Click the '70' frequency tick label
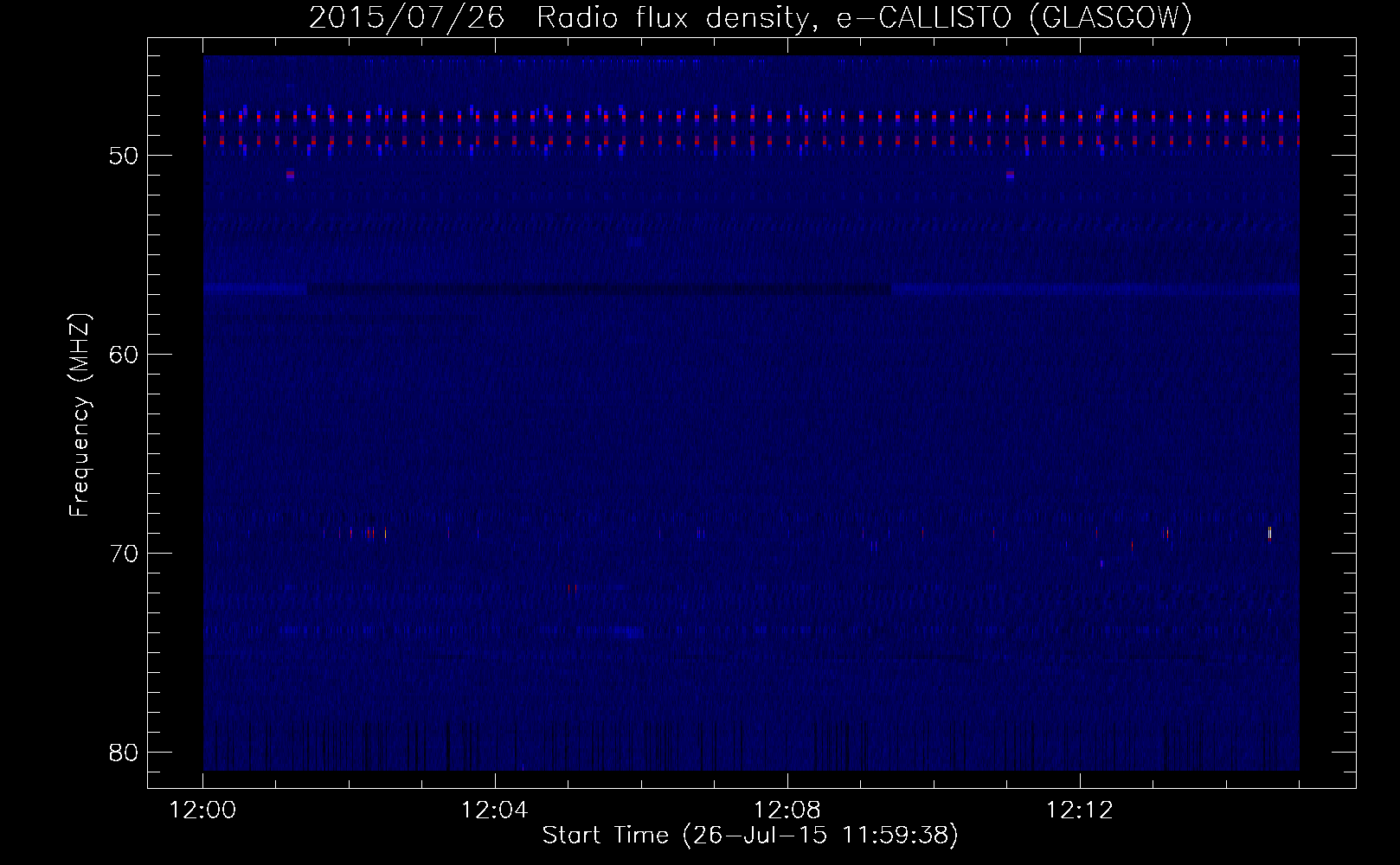This screenshot has width=1400, height=865. coord(125,554)
